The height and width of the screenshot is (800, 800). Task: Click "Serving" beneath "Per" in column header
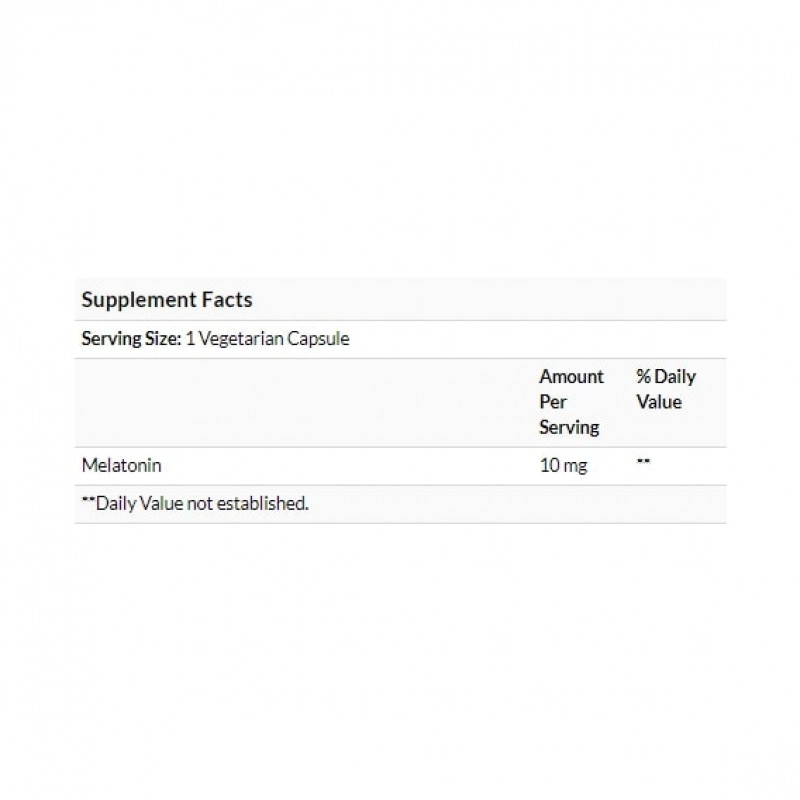pos(569,427)
